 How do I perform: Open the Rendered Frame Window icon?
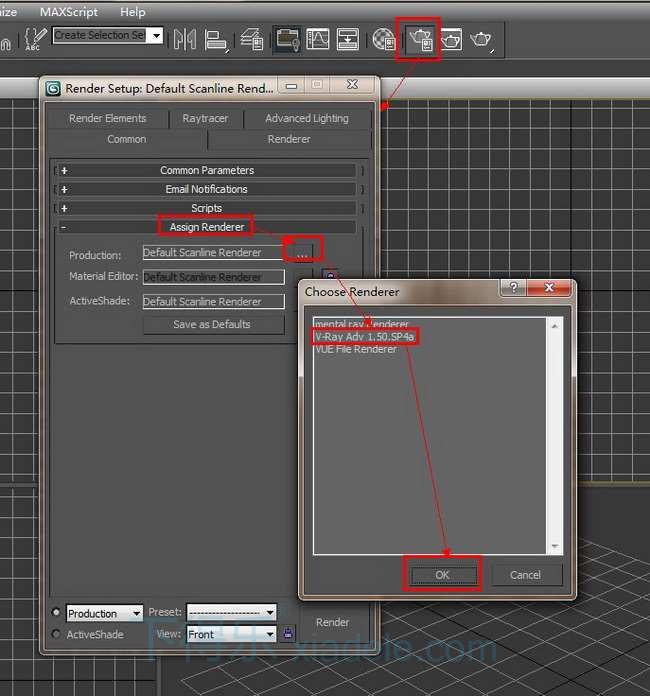(x=451, y=40)
